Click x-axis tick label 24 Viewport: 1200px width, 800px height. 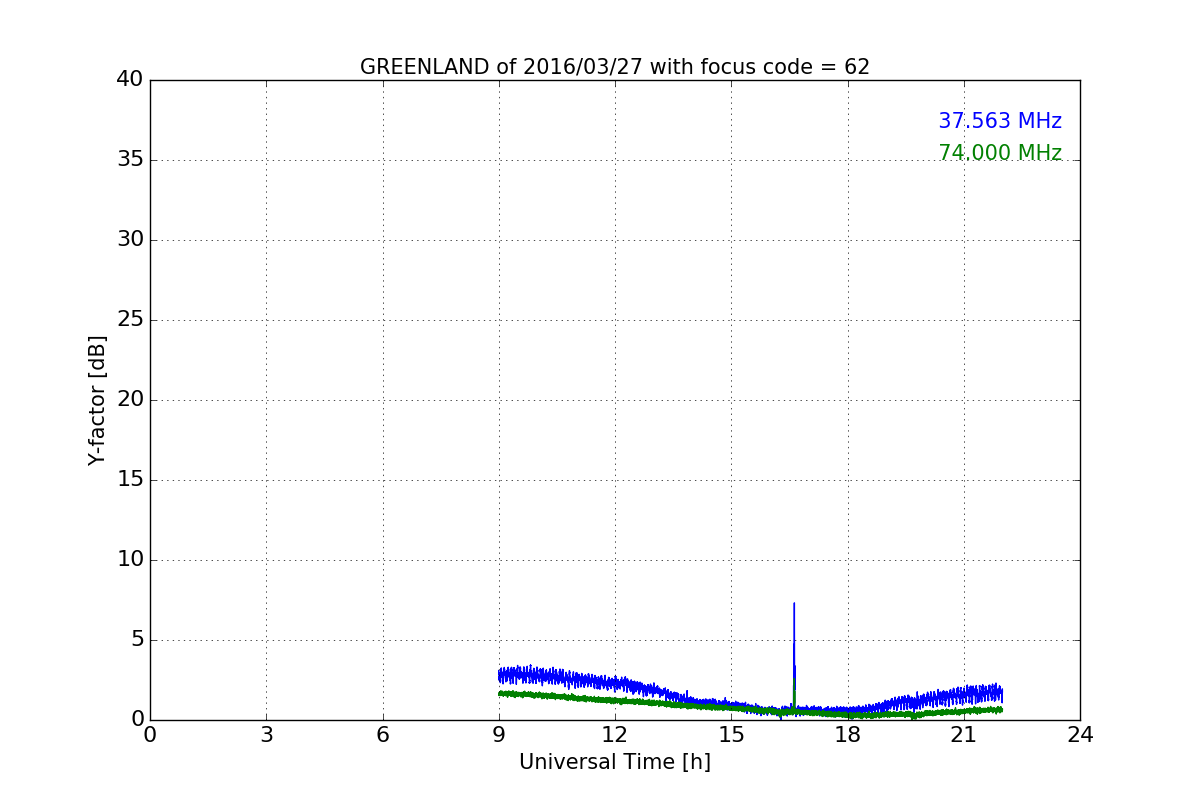pyautogui.click(x=1080, y=735)
